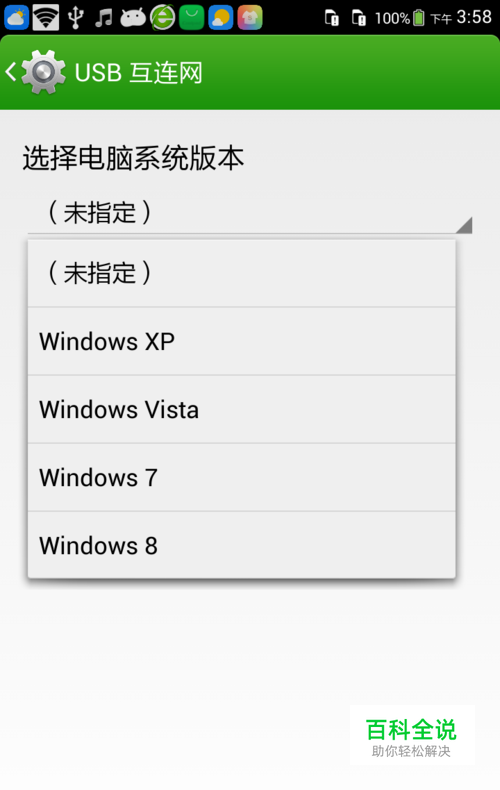Open the weather cloud status icon

click(x=16, y=18)
